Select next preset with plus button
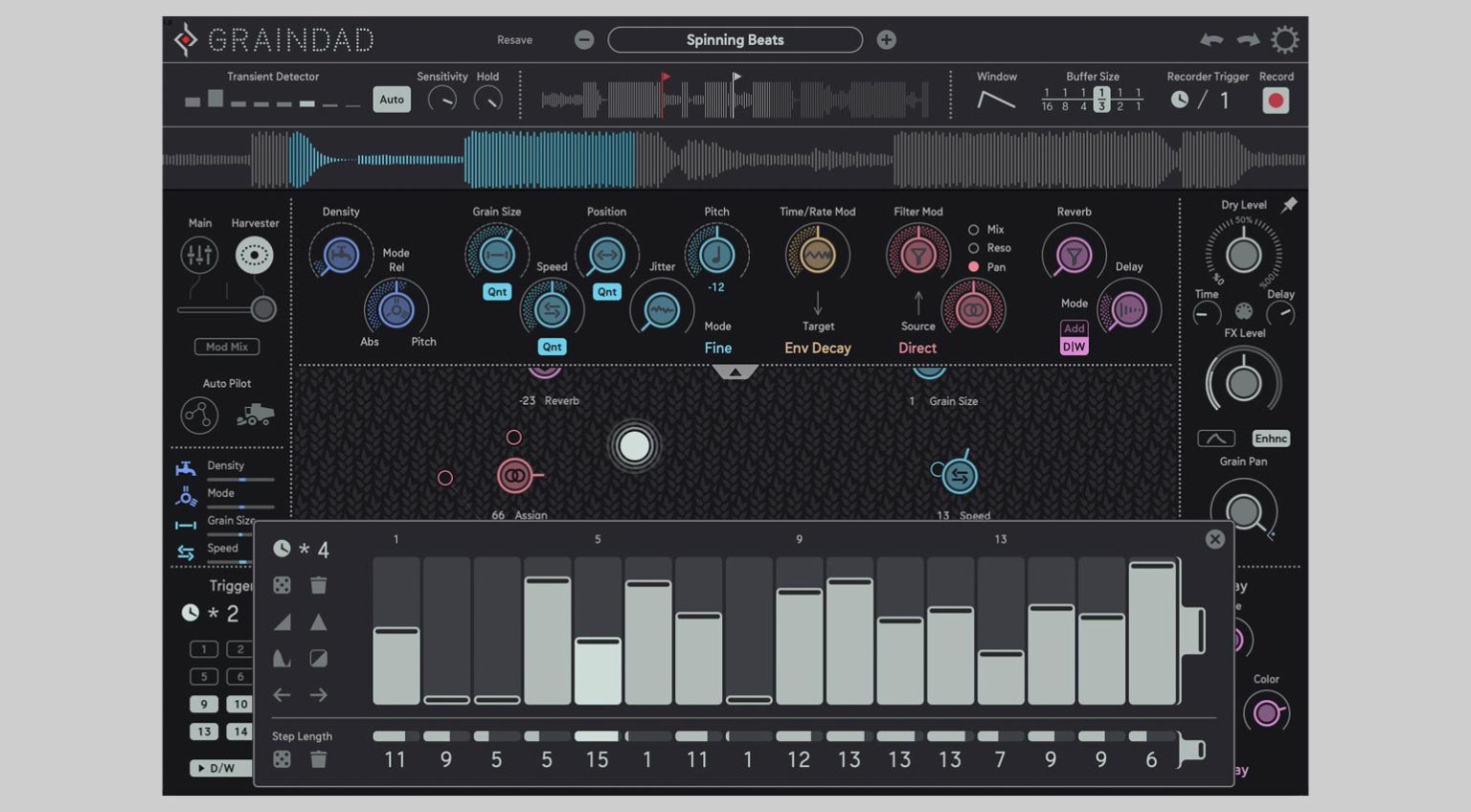Image resolution: width=1471 pixels, height=812 pixels. pyautogui.click(x=887, y=40)
